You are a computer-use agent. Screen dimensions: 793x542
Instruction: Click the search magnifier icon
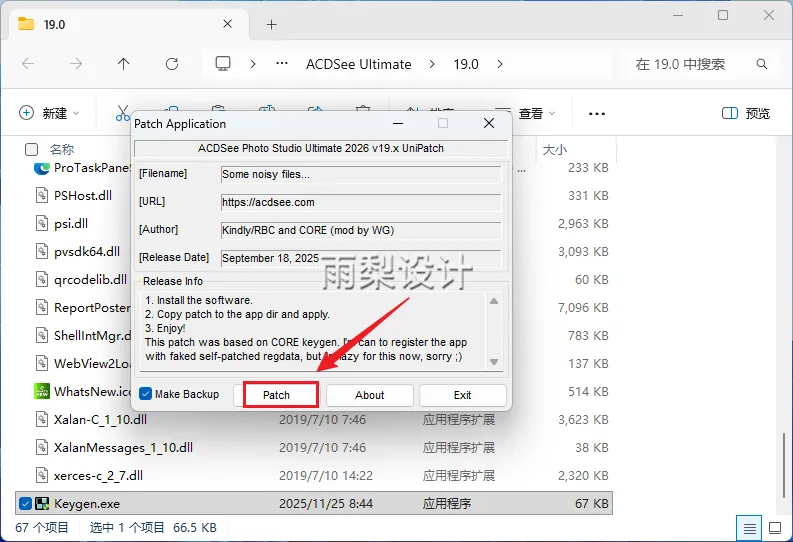(x=762, y=64)
